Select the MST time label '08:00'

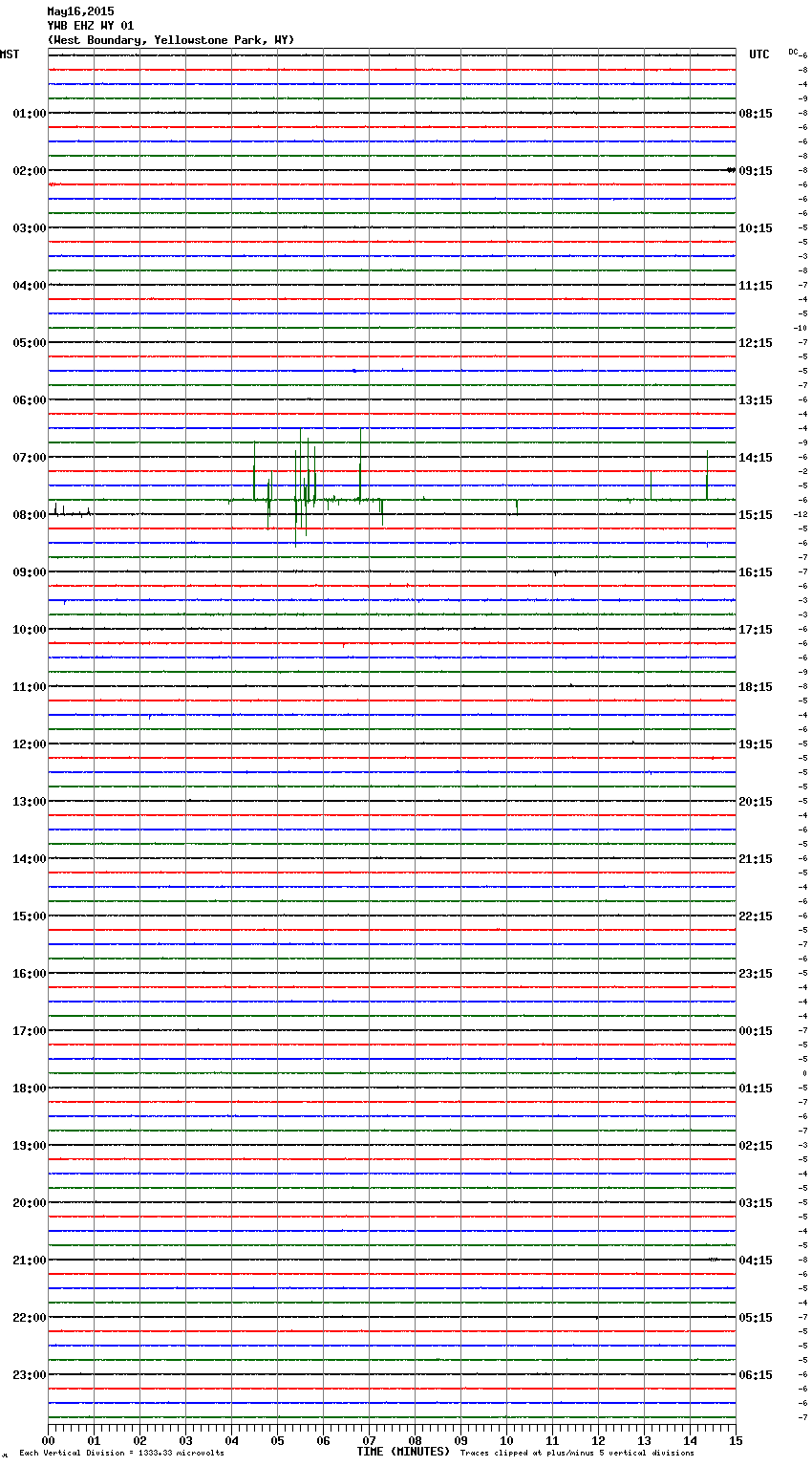click(30, 515)
